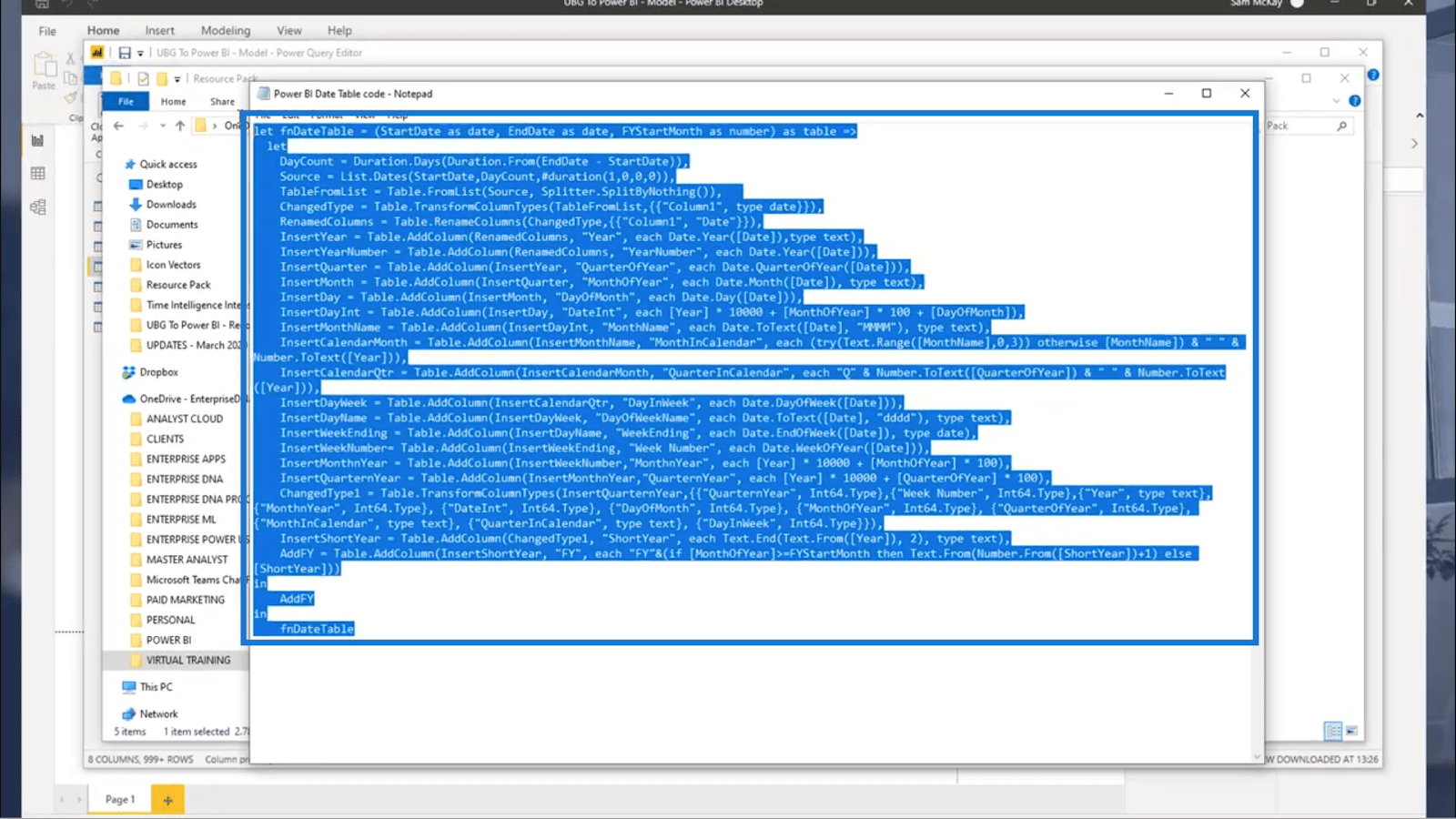Image resolution: width=1456 pixels, height=819 pixels.
Task: Open the Share tab in File Explorer
Action: pyautogui.click(x=222, y=102)
